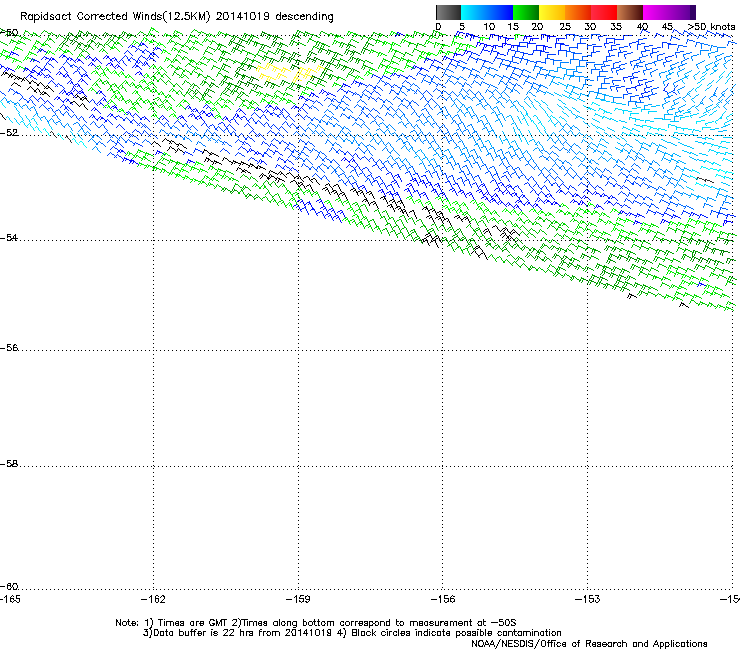This screenshot has height=650, width=740.
Task: Click the yellow 20-25 knots color swatch
Action: 552,12
